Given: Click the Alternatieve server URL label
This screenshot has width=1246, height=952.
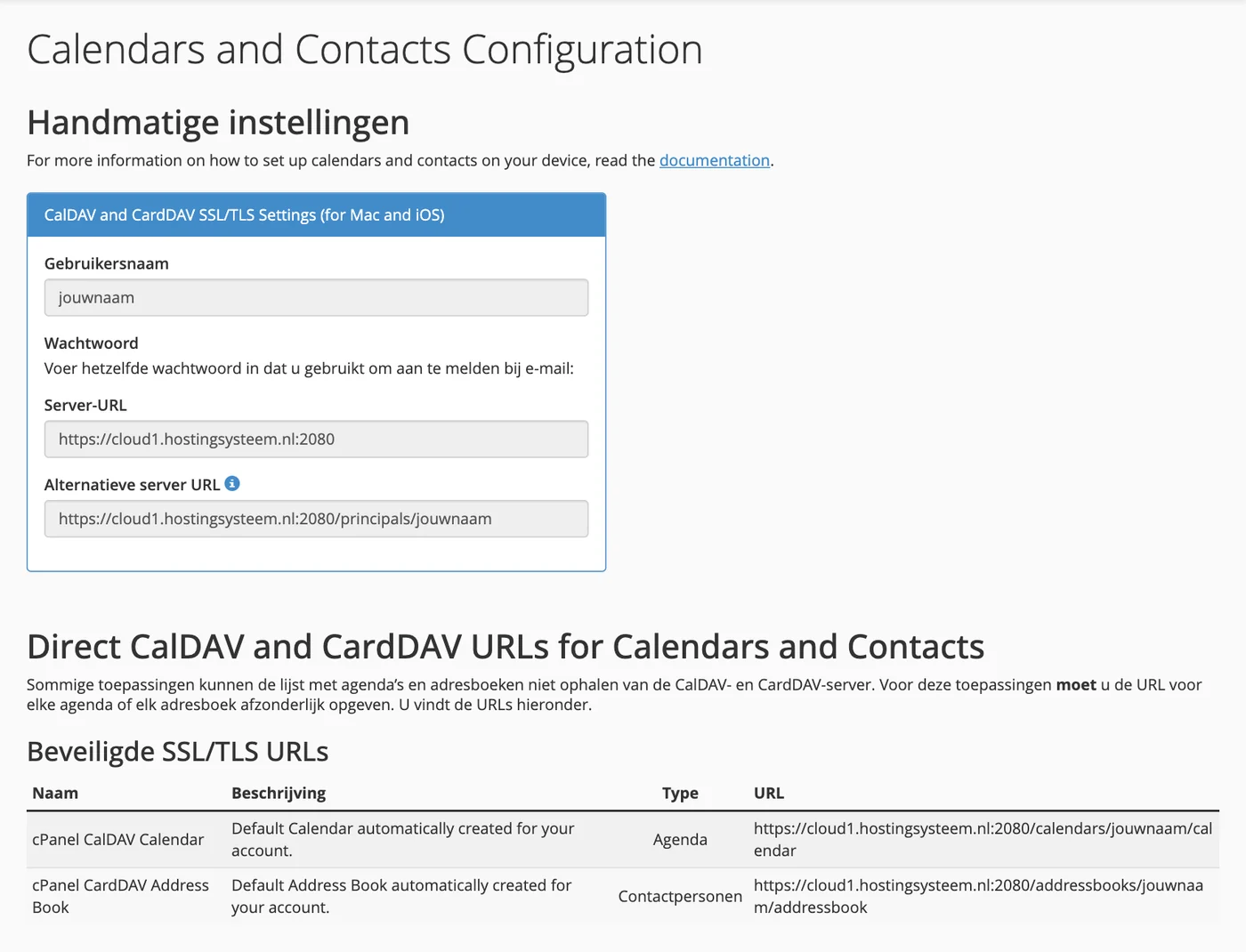Looking at the screenshot, I should click(x=132, y=485).
